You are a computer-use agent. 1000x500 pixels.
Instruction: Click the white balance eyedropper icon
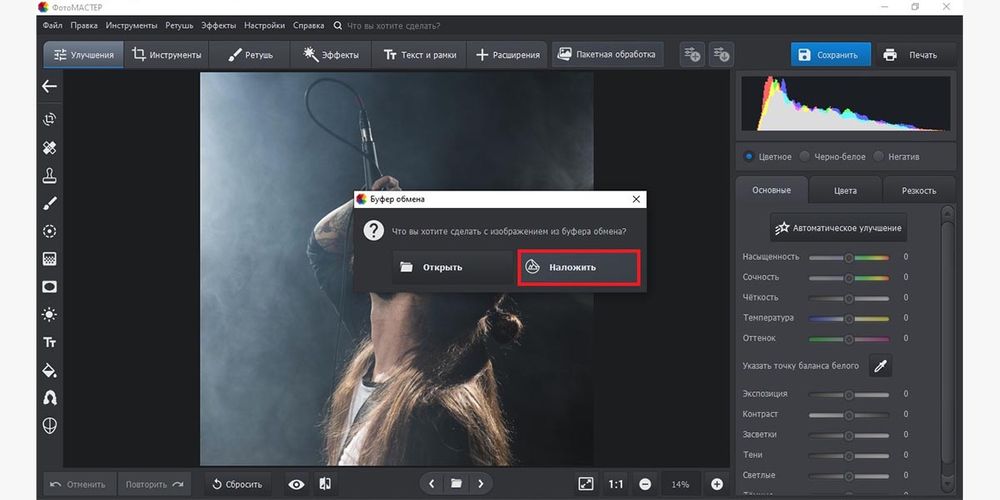880,366
